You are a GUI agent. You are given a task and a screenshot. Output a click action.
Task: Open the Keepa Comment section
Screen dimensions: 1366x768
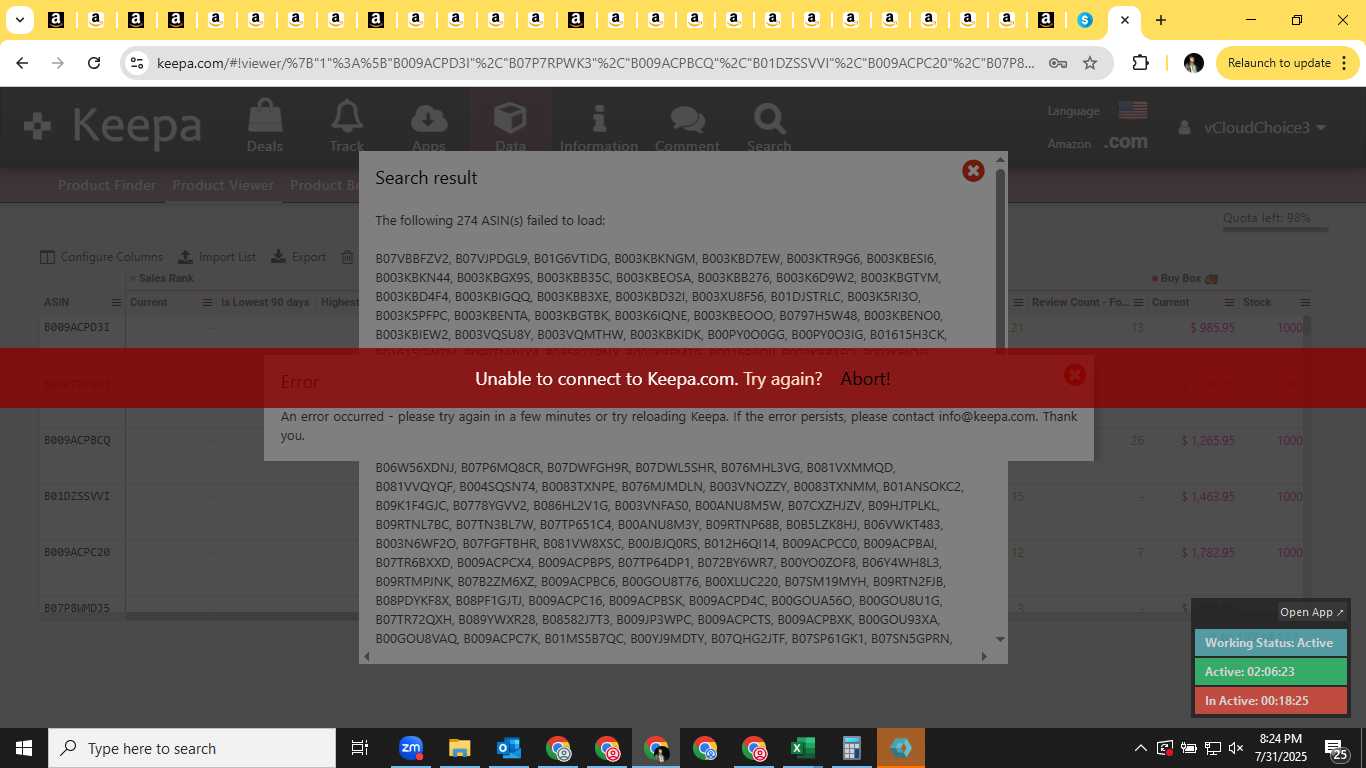click(x=687, y=126)
